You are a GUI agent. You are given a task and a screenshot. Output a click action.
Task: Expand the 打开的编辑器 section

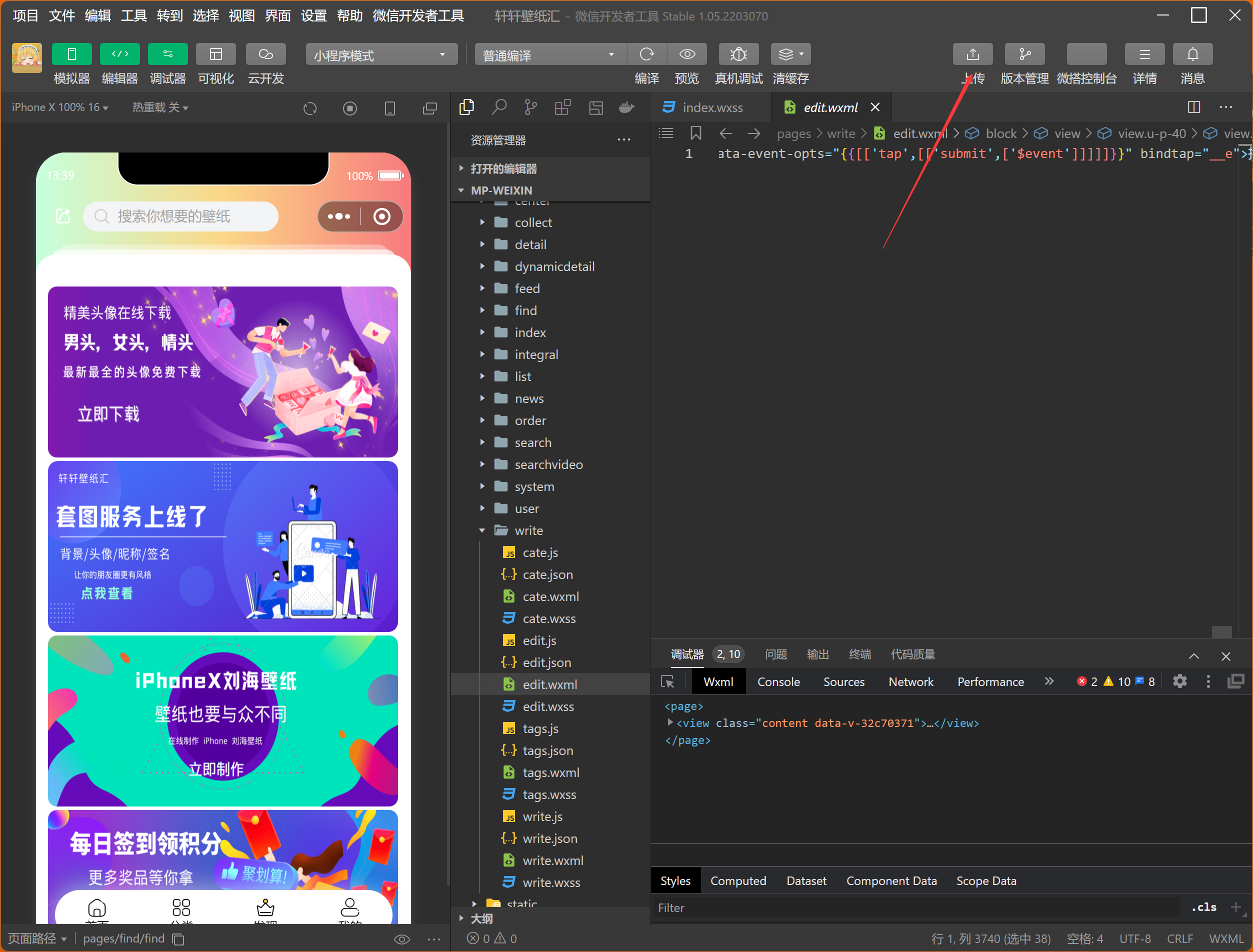coord(551,169)
